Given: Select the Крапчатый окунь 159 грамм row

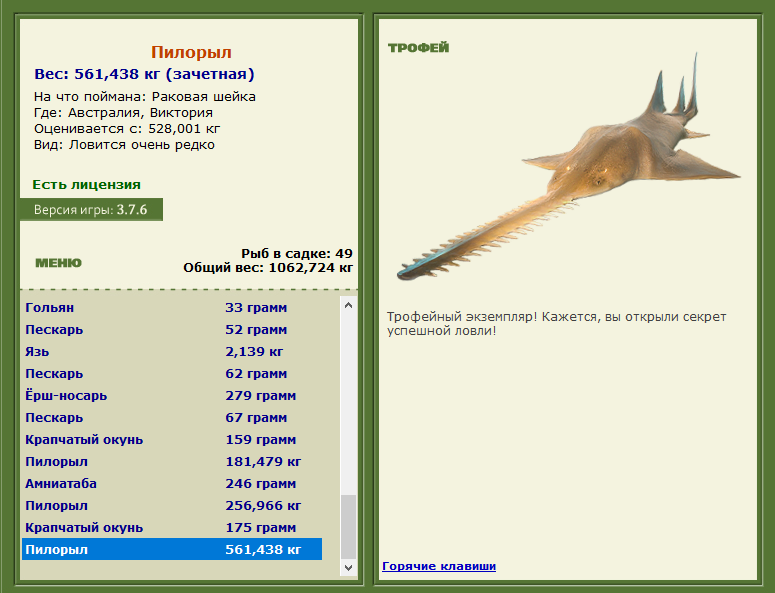Looking at the screenshot, I should [x=172, y=440].
